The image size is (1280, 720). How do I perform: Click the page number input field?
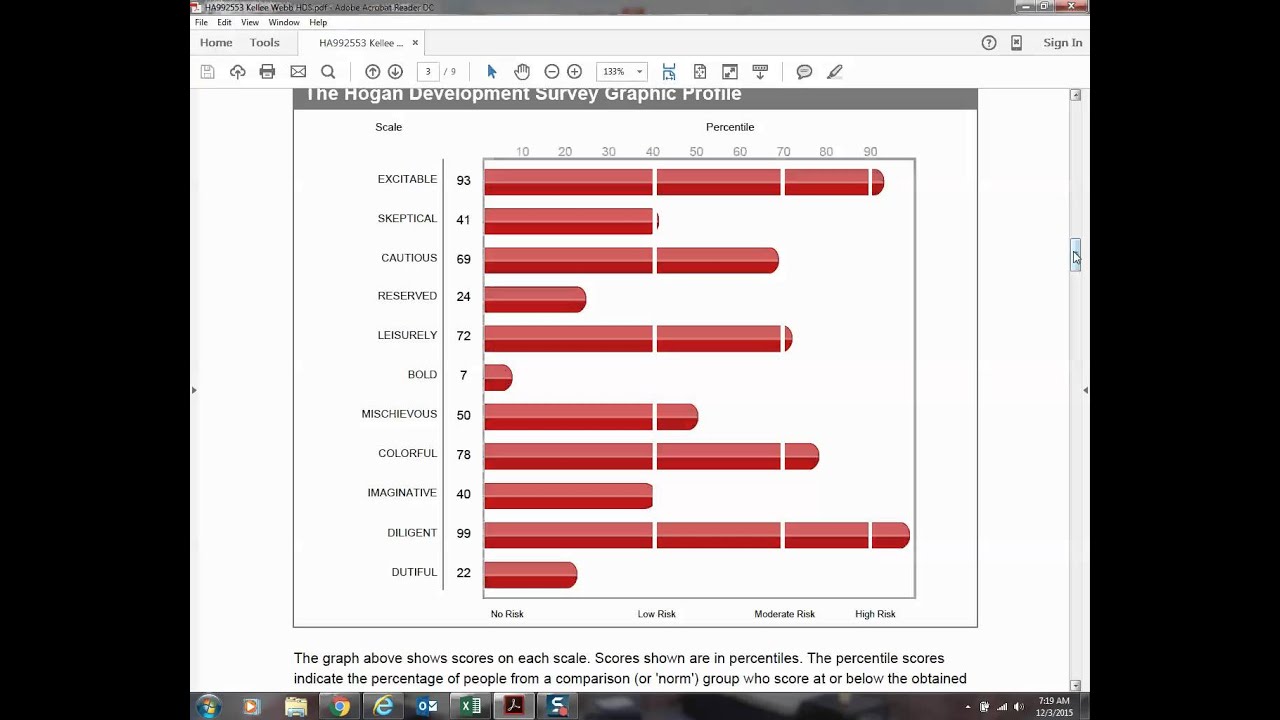[x=428, y=71]
